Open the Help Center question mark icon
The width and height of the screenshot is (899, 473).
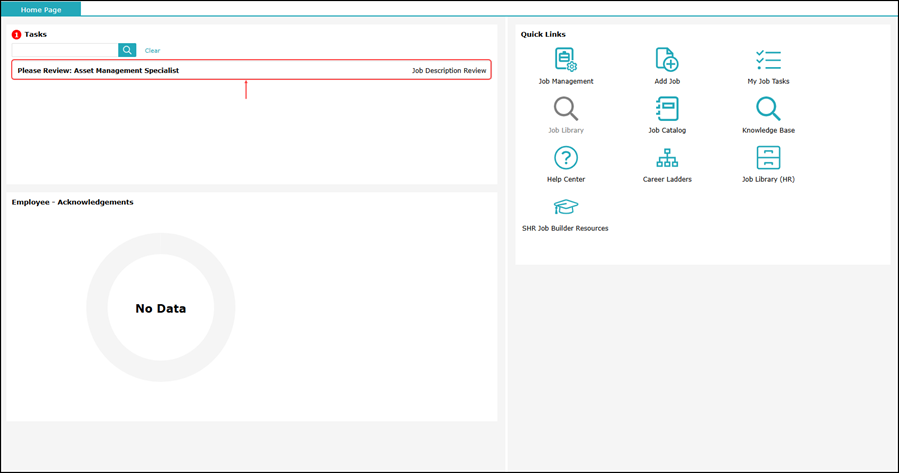[x=566, y=158]
